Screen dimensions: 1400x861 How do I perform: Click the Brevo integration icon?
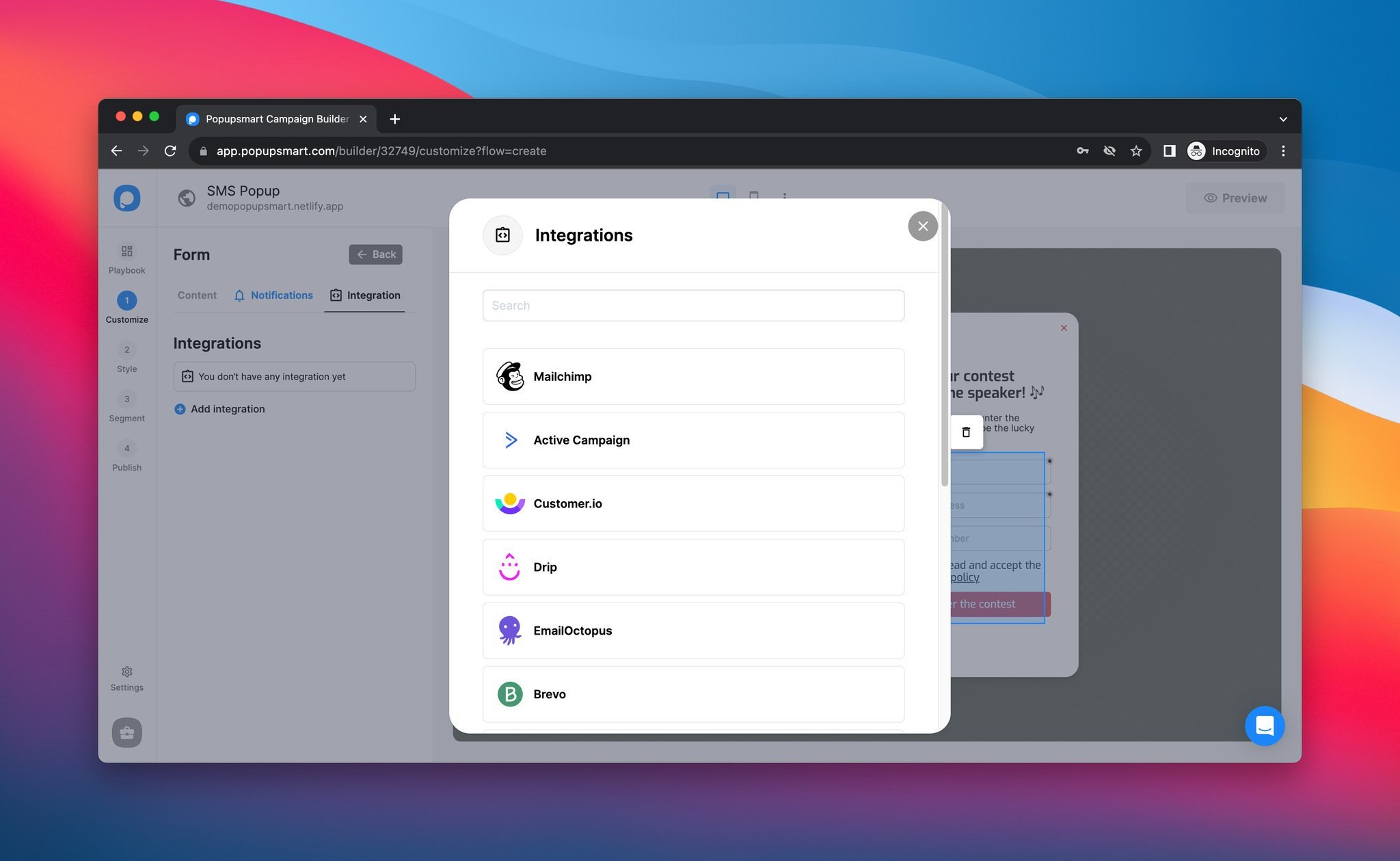pos(510,694)
